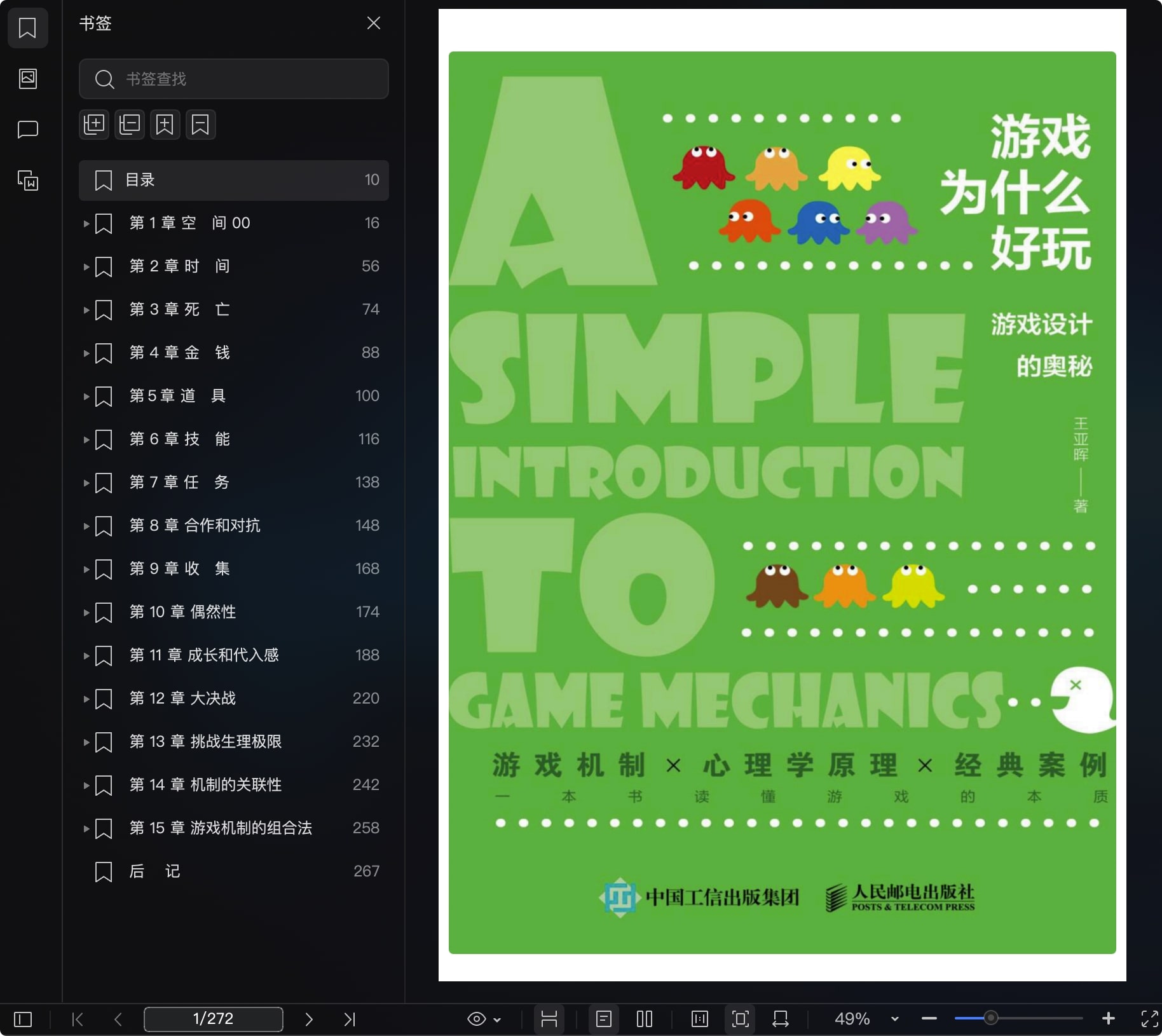
Task: Open the view mode dropdown arrow beside eye
Action: pos(498,1020)
